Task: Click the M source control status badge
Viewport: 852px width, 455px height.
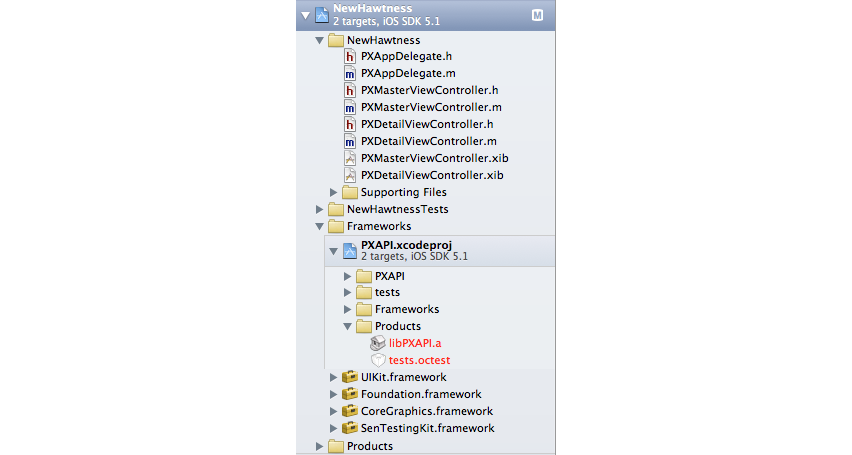Action: pyautogui.click(x=537, y=15)
